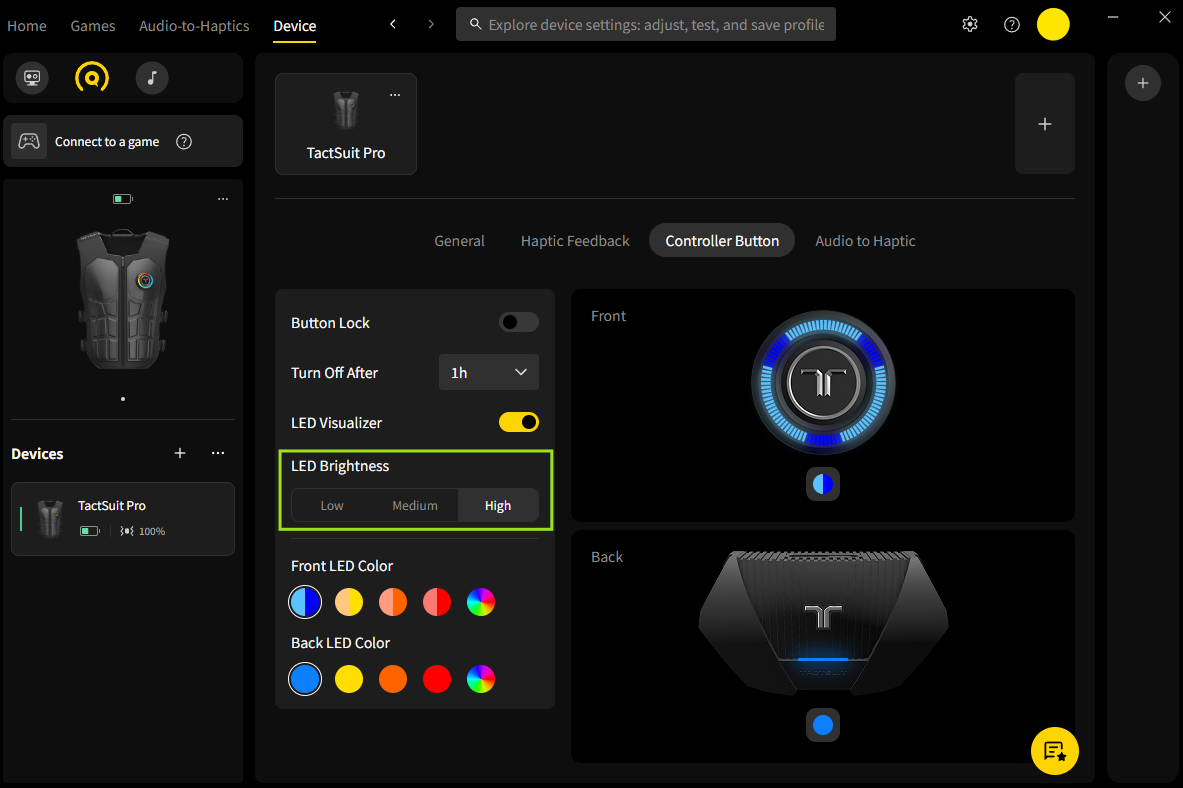Pick blue Front LED Color swatch
The image size is (1183, 788).
click(305, 602)
